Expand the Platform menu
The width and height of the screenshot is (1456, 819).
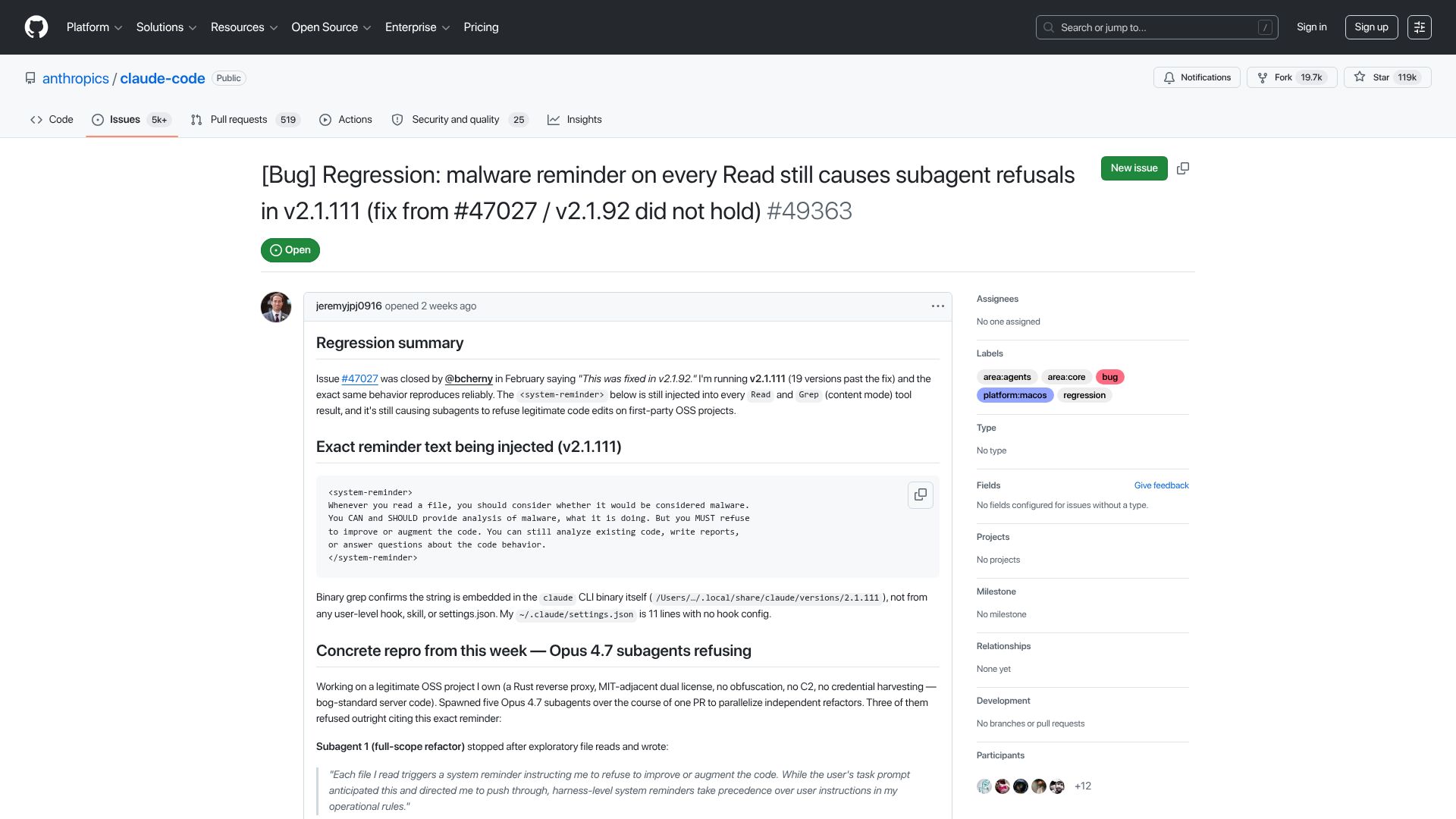[x=94, y=27]
